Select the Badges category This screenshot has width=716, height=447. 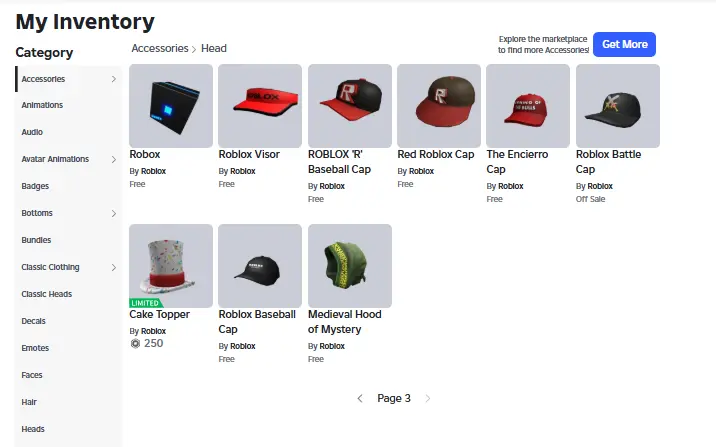click(x=35, y=186)
